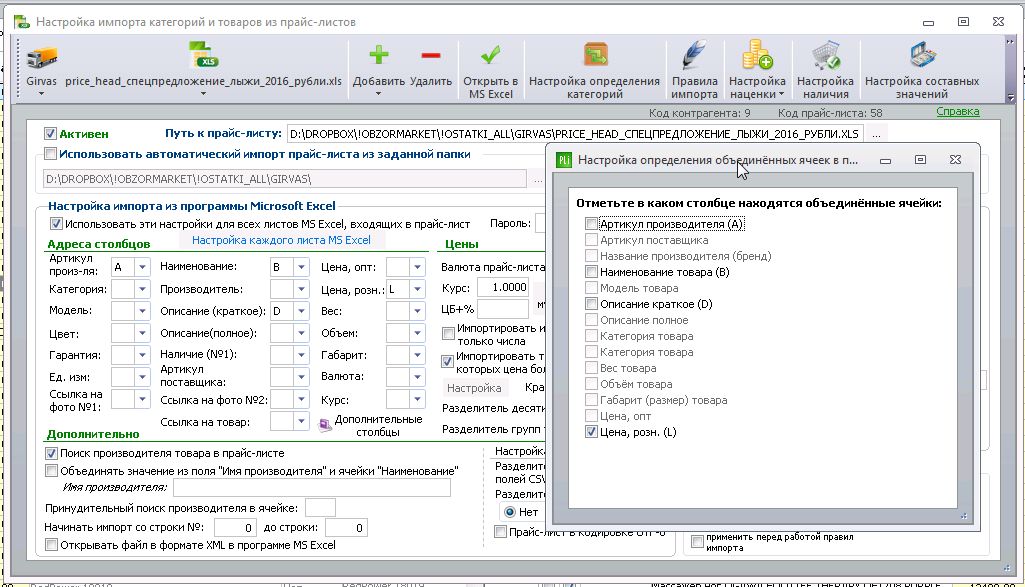Open Производитель column dropdown
1025x587 pixels.
pyautogui.click(x=301, y=289)
